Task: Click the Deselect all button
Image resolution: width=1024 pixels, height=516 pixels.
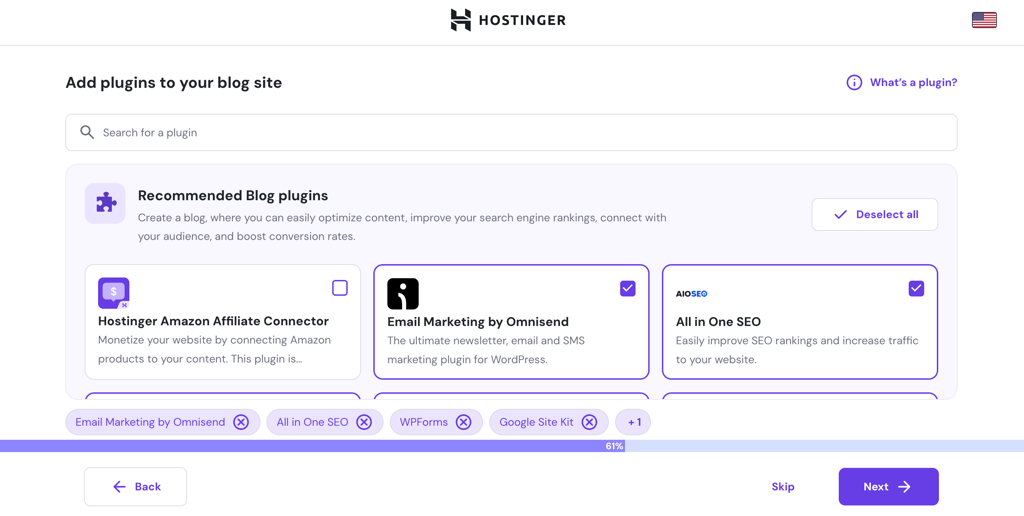Action: pyautogui.click(x=874, y=214)
